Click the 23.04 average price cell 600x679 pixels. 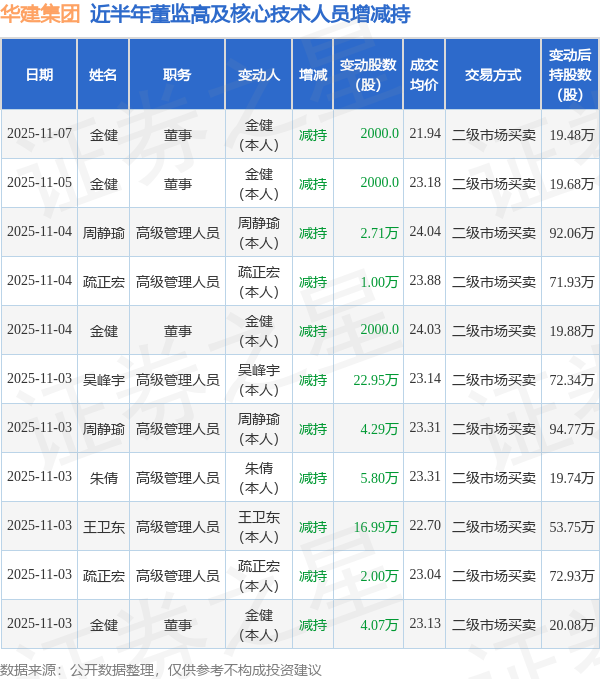425,574
